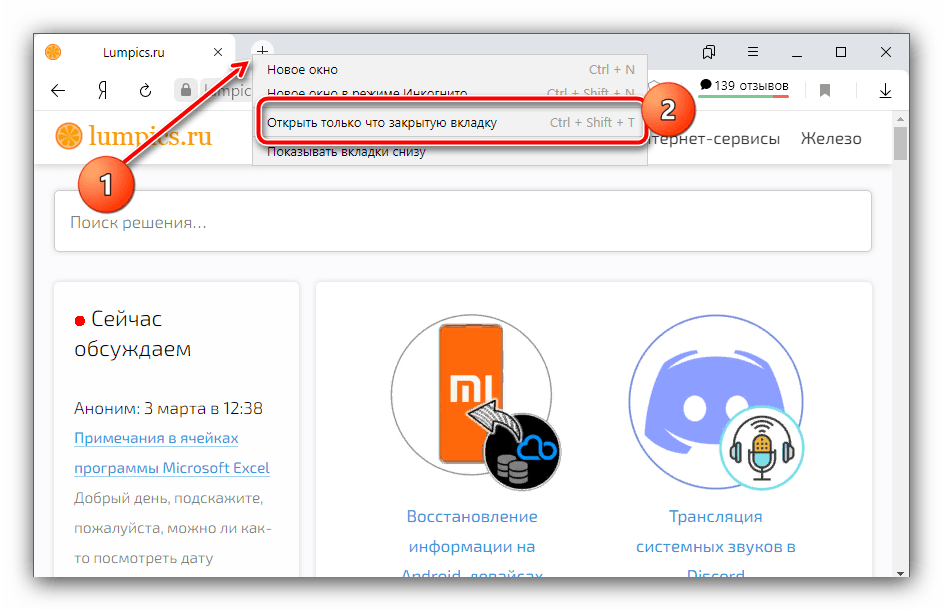Click the lock site security icon
The height and width of the screenshot is (610, 943).
(x=184, y=91)
